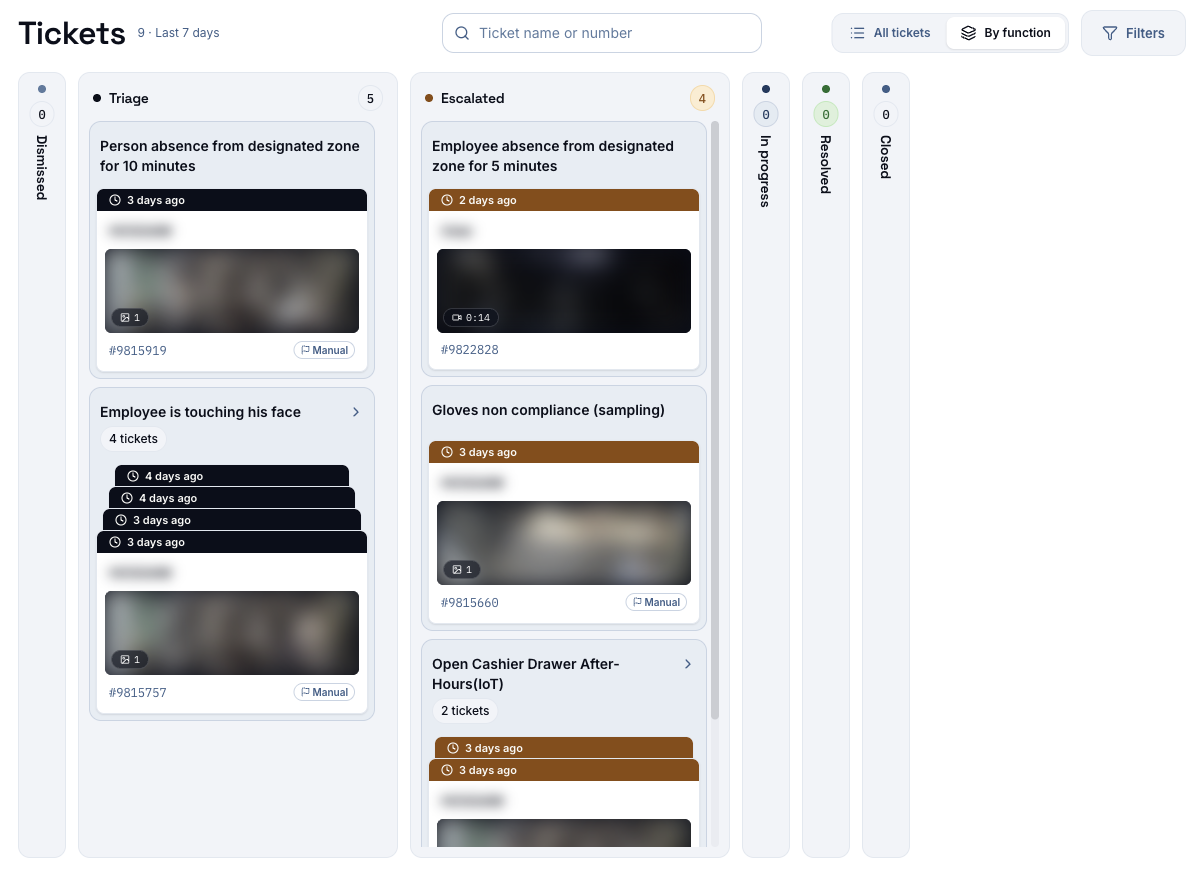Click the clock icon on ticket #9815919 header

[x=115, y=201]
